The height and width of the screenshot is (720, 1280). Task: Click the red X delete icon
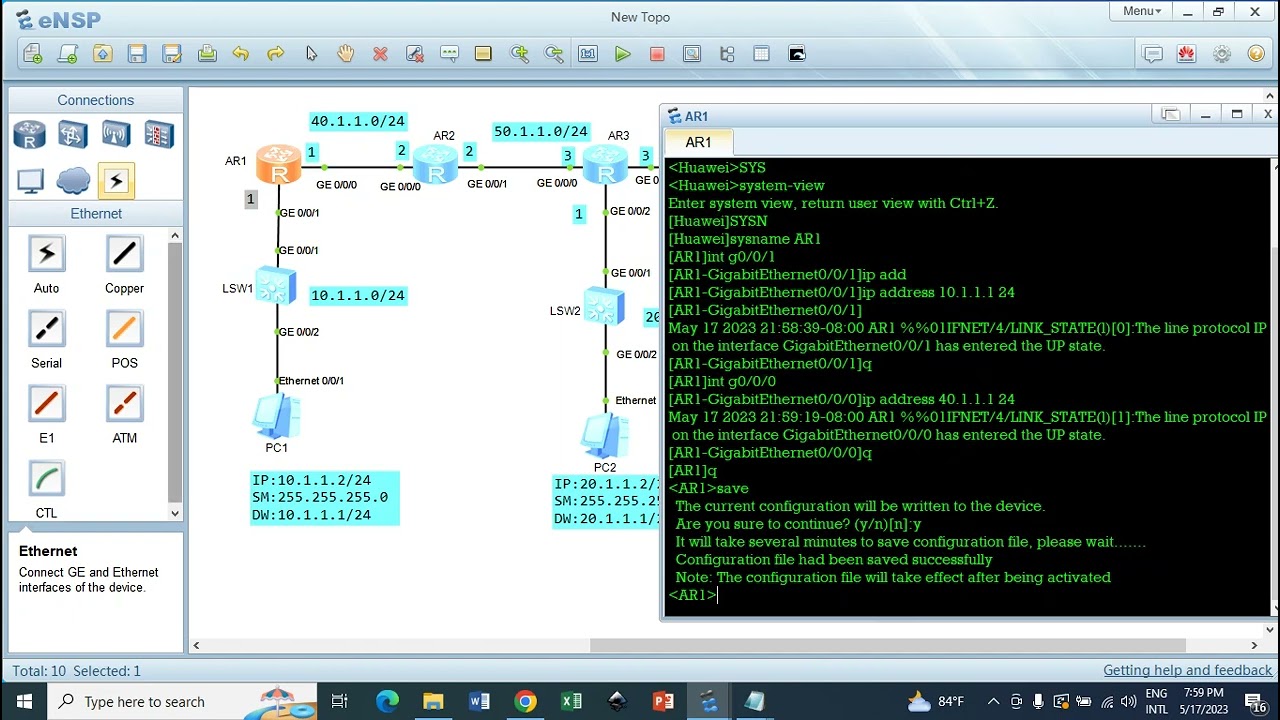(x=380, y=54)
